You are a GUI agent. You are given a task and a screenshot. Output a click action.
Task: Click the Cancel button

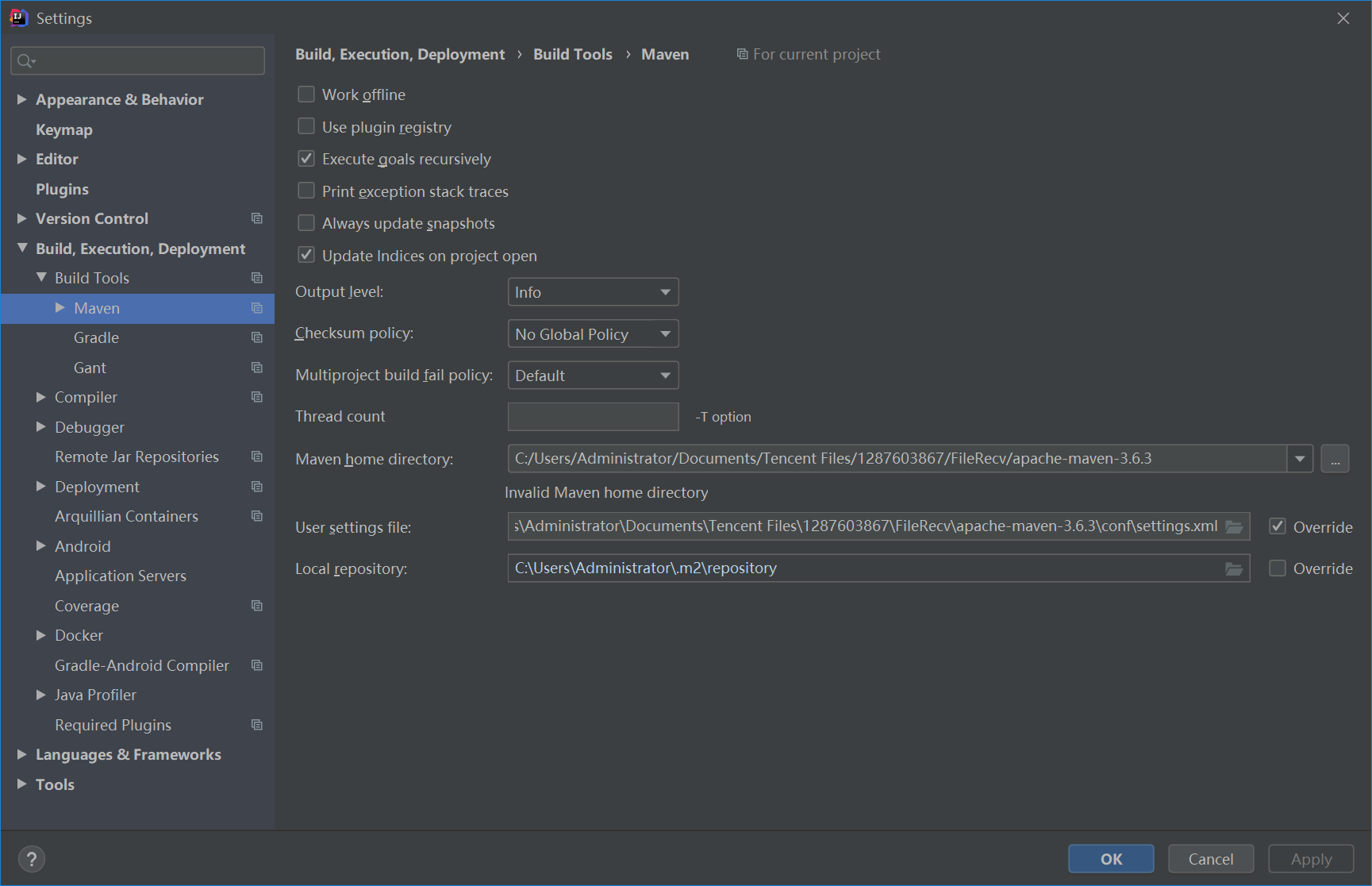point(1211,859)
